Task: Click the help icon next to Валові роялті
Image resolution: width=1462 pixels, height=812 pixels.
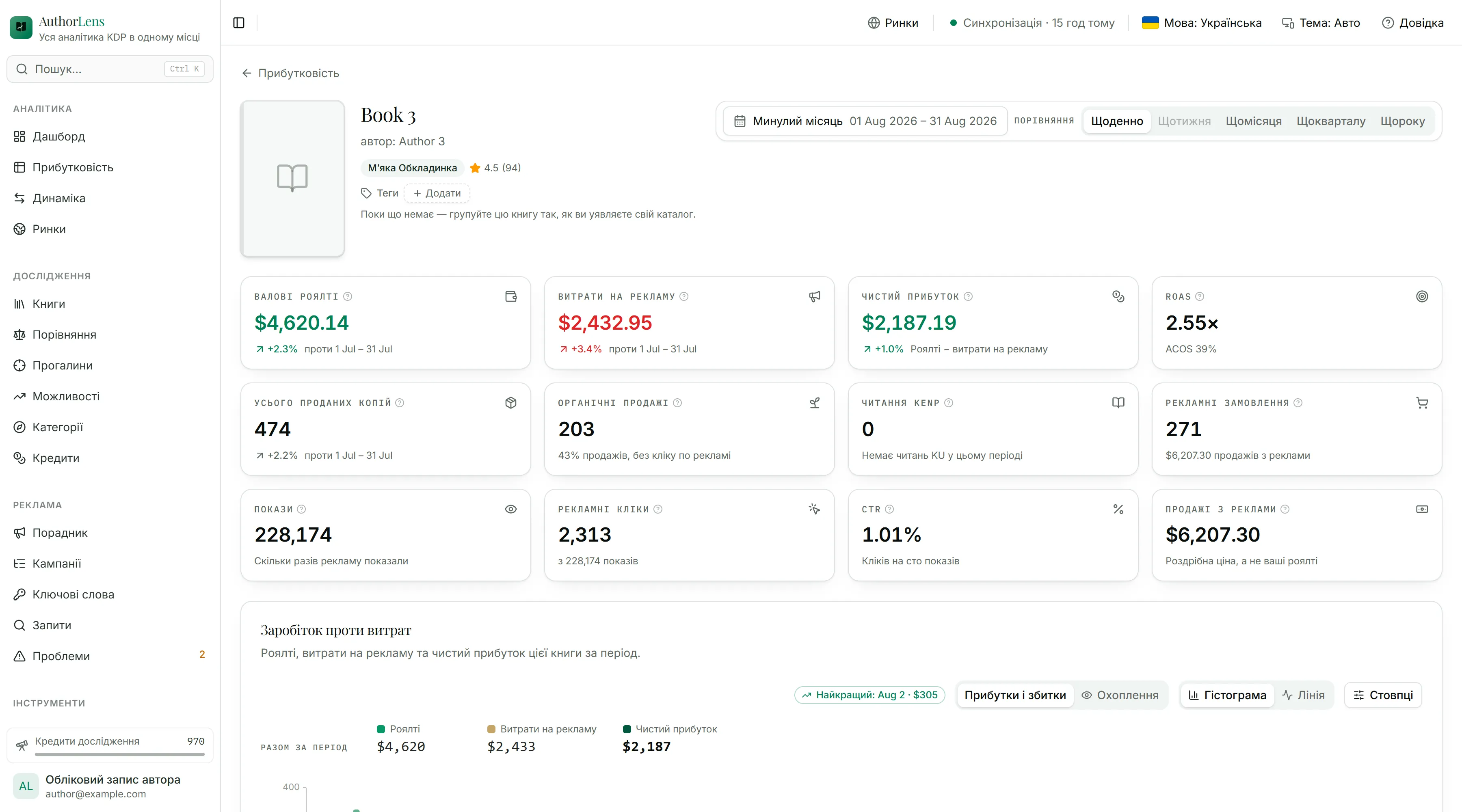Action: 348,296
